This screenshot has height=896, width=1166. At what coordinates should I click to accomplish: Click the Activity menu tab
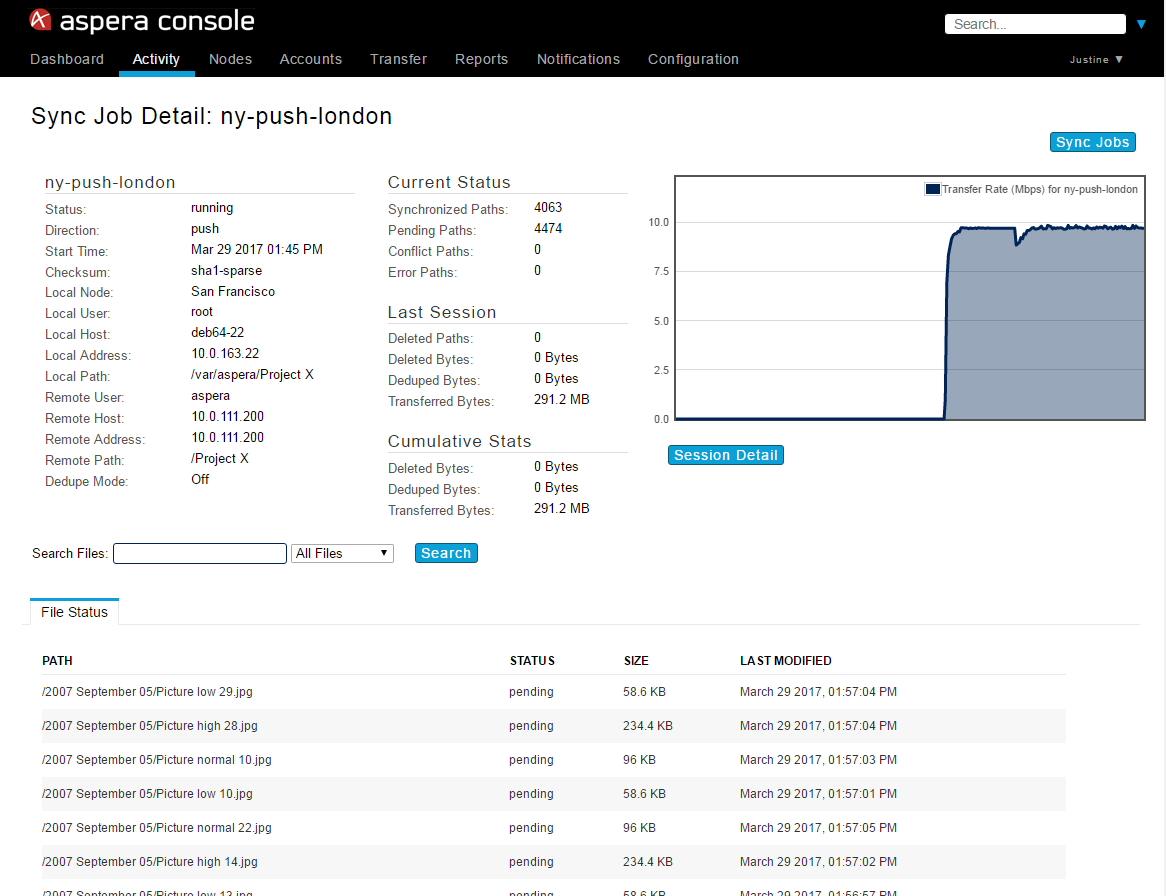click(156, 59)
